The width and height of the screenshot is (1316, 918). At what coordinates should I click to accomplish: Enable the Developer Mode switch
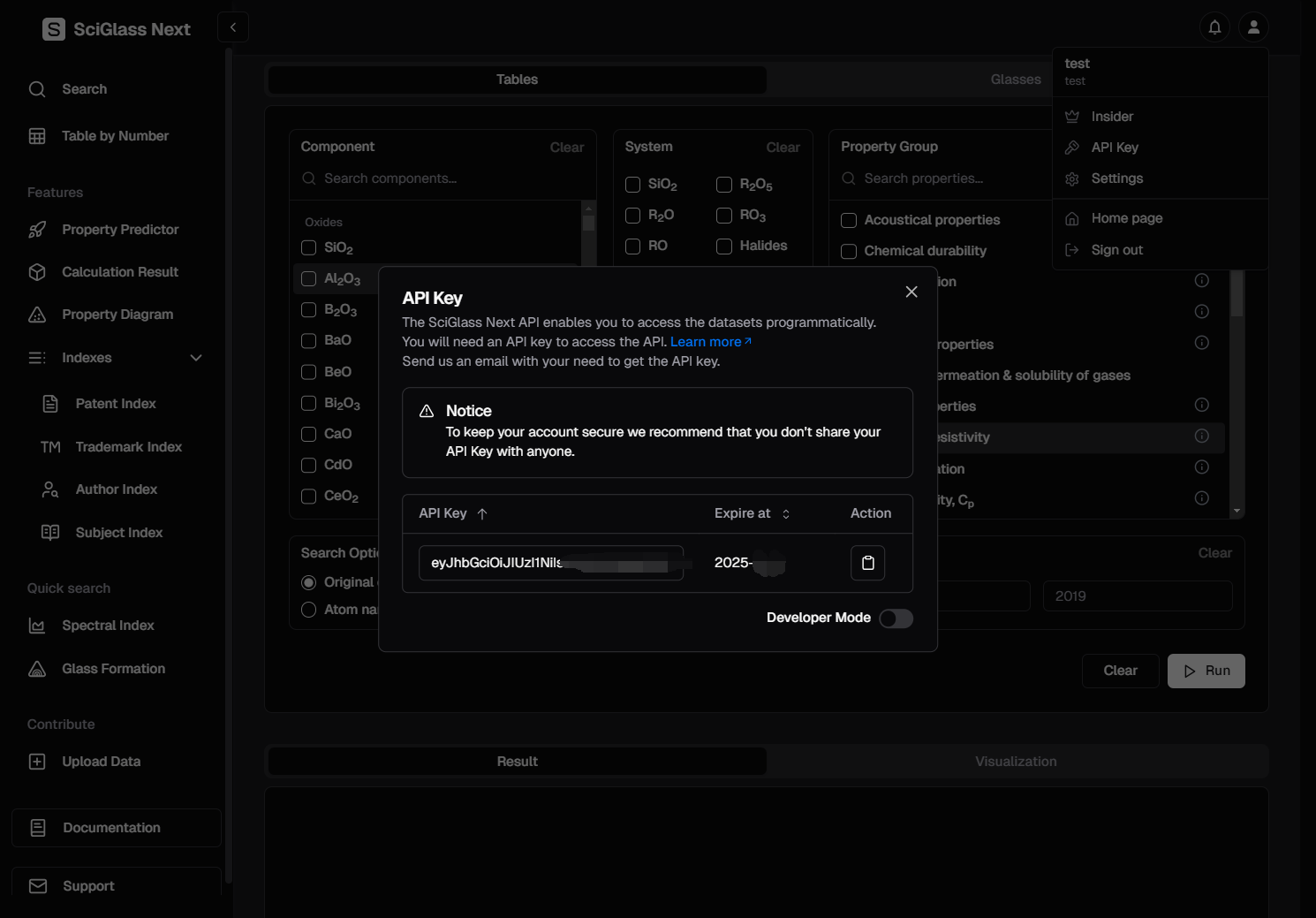tap(896, 618)
